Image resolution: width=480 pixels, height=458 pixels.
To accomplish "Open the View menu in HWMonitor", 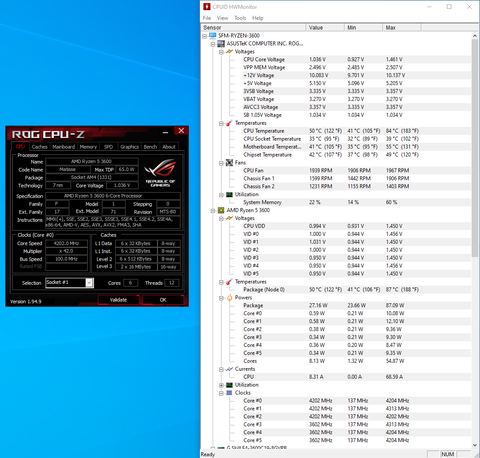I will [222, 18].
